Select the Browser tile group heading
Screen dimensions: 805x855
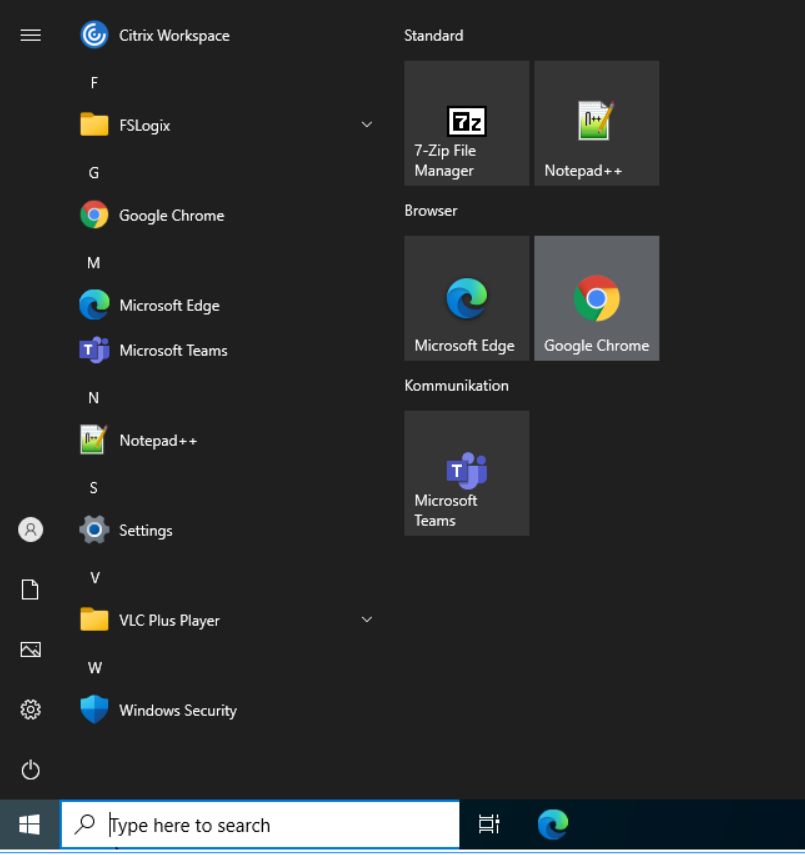(431, 210)
